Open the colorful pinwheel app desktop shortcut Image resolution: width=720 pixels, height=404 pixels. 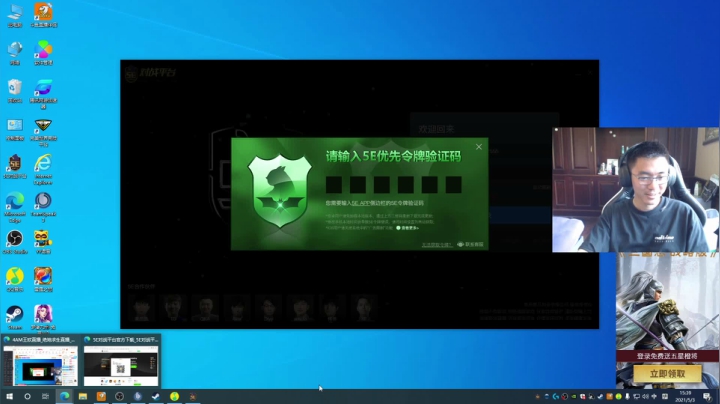click(x=43, y=53)
